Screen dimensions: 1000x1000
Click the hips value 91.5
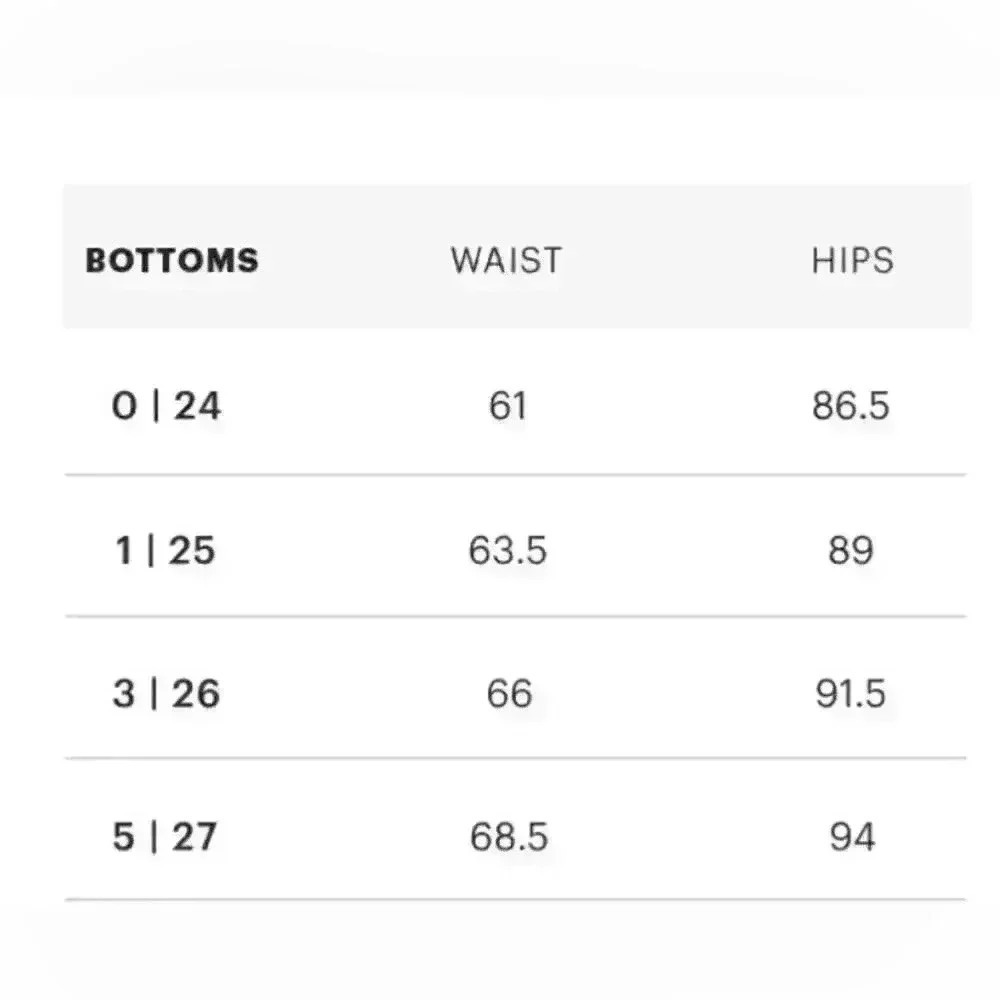pyautogui.click(x=851, y=693)
